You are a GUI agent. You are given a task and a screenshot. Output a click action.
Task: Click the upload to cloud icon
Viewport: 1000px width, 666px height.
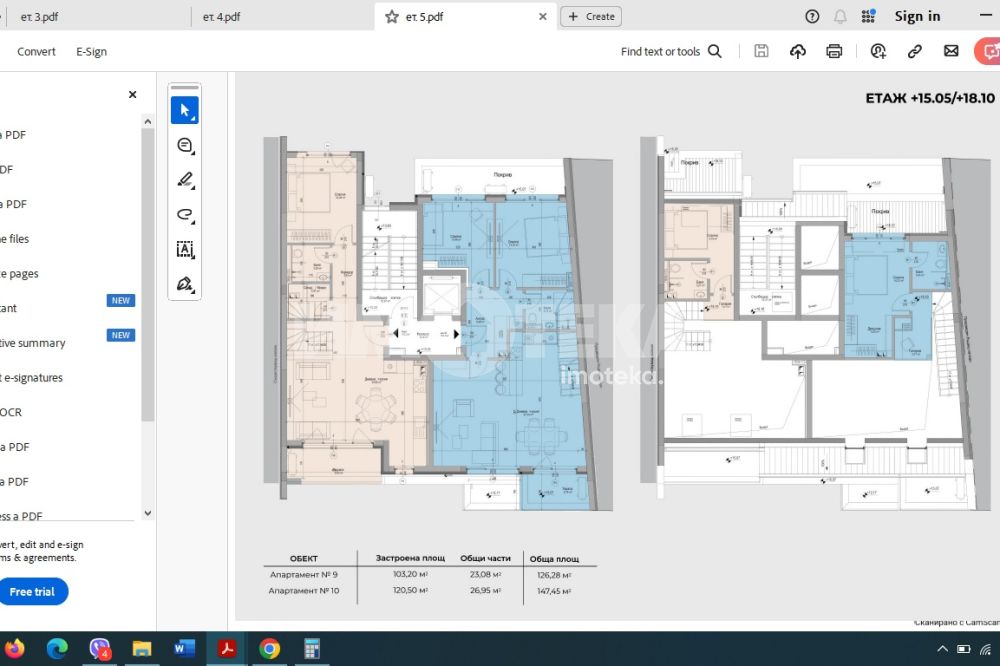(x=797, y=52)
